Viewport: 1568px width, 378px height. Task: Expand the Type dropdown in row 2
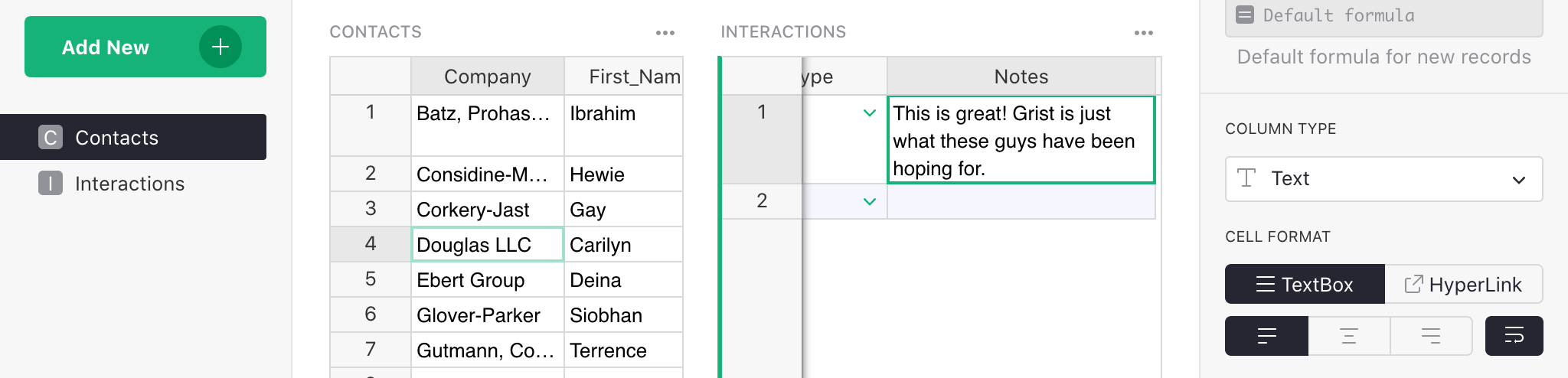pos(869,201)
